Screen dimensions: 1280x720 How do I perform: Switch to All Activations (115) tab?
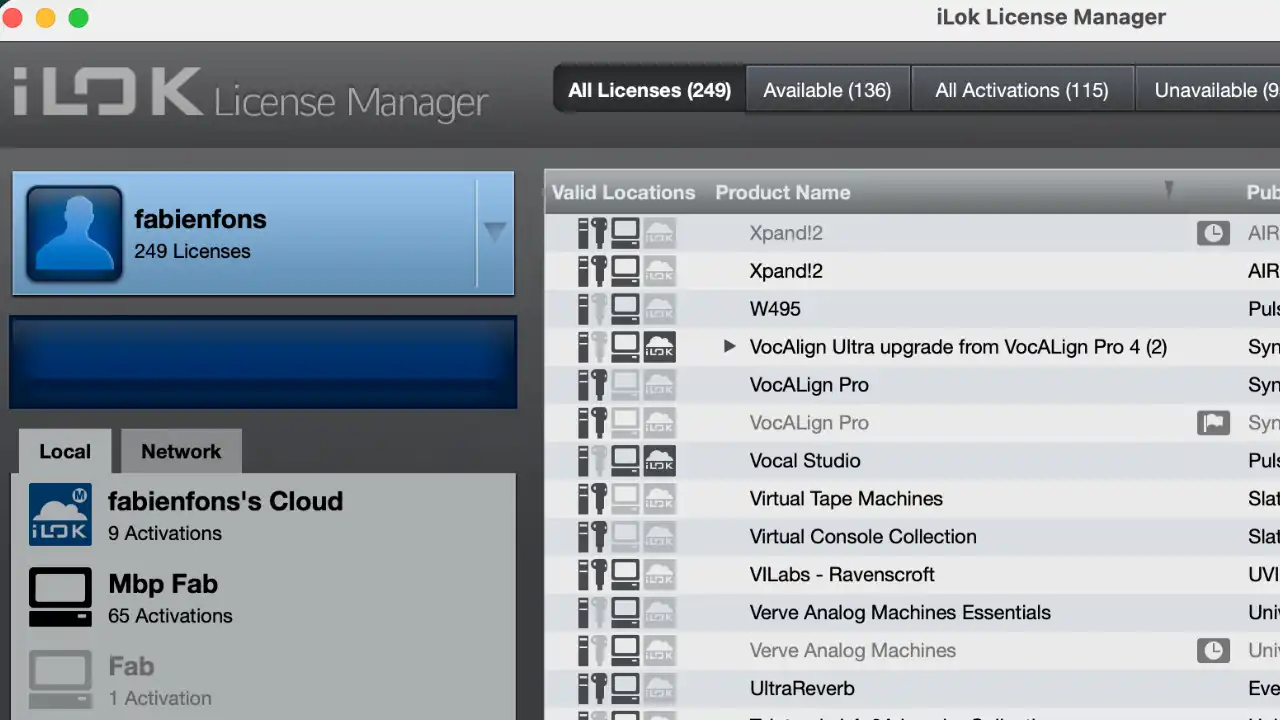[x=1022, y=90]
